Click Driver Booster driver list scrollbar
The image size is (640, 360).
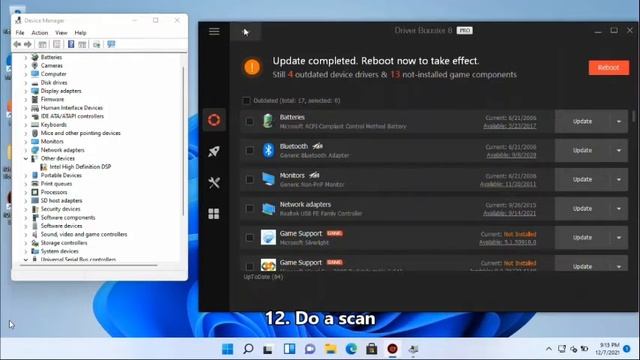(x=634, y=116)
